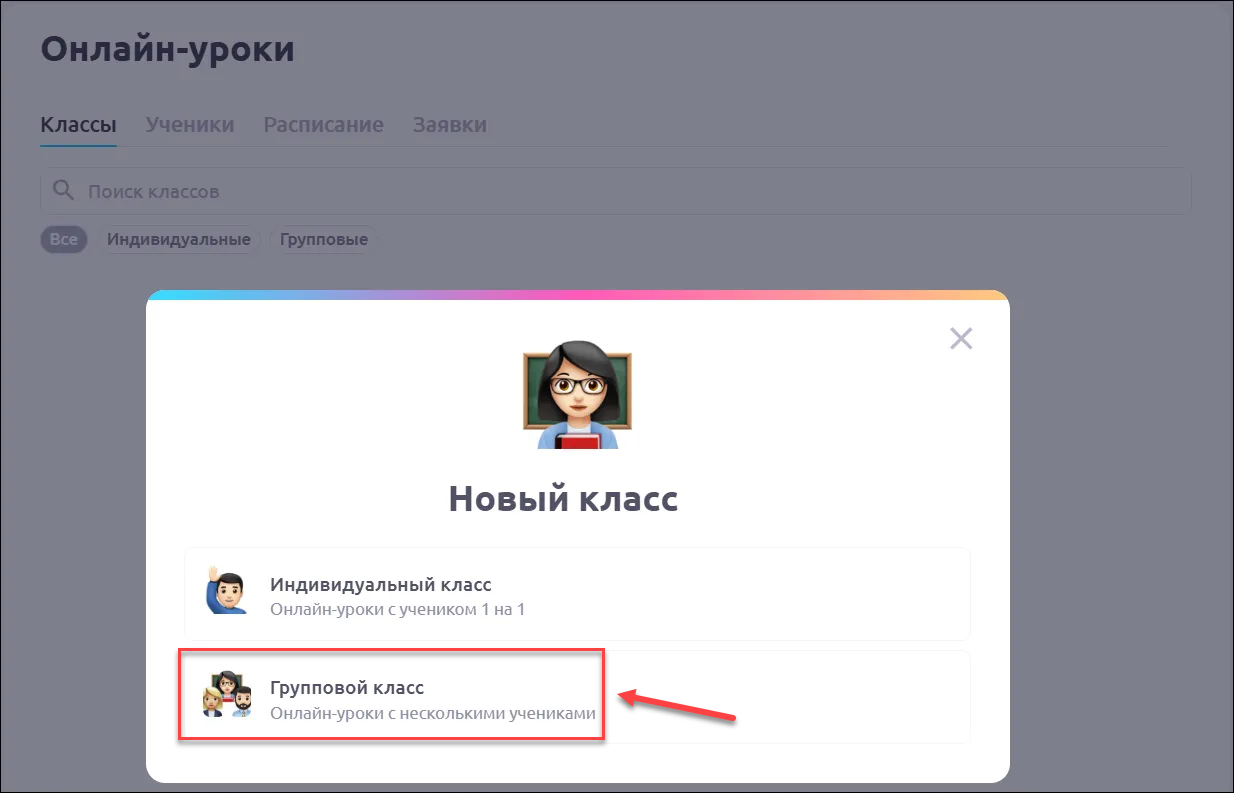Switch to the Классы tab

[78, 125]
